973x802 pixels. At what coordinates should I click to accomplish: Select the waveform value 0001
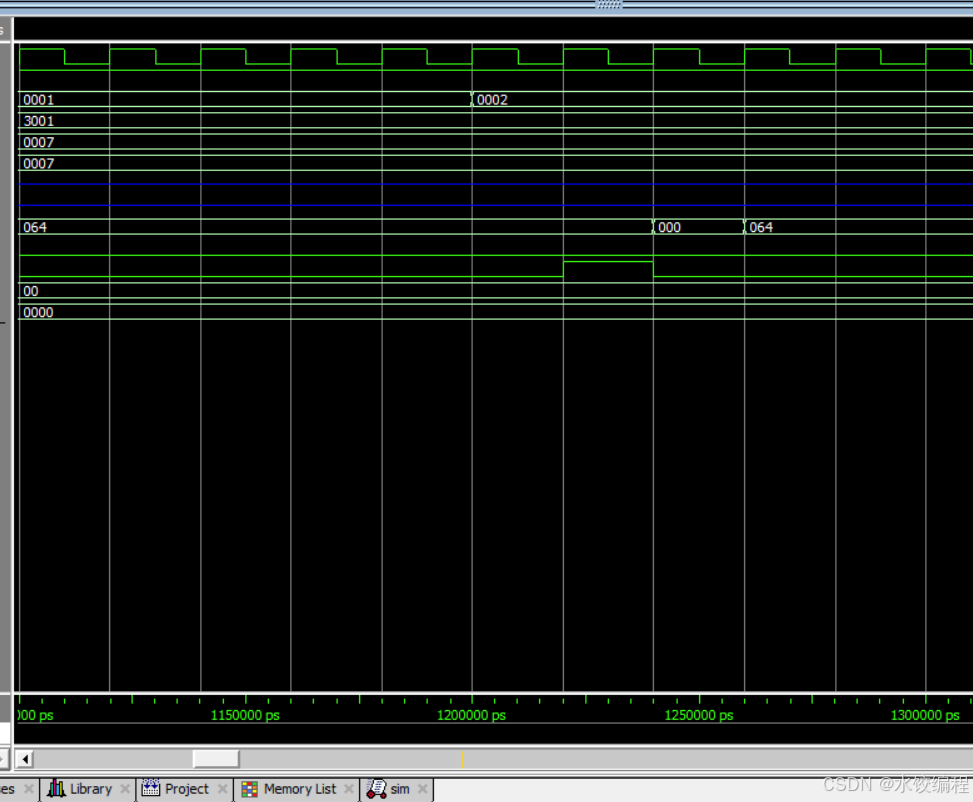(x=38, y=100)
